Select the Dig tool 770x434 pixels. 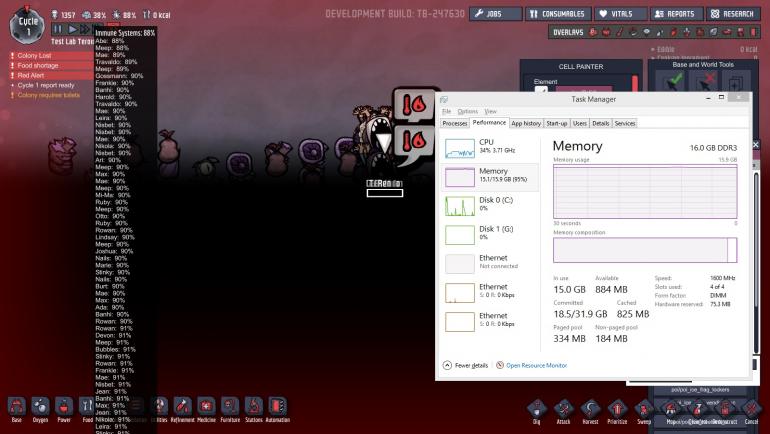click(x=537, y=411)
